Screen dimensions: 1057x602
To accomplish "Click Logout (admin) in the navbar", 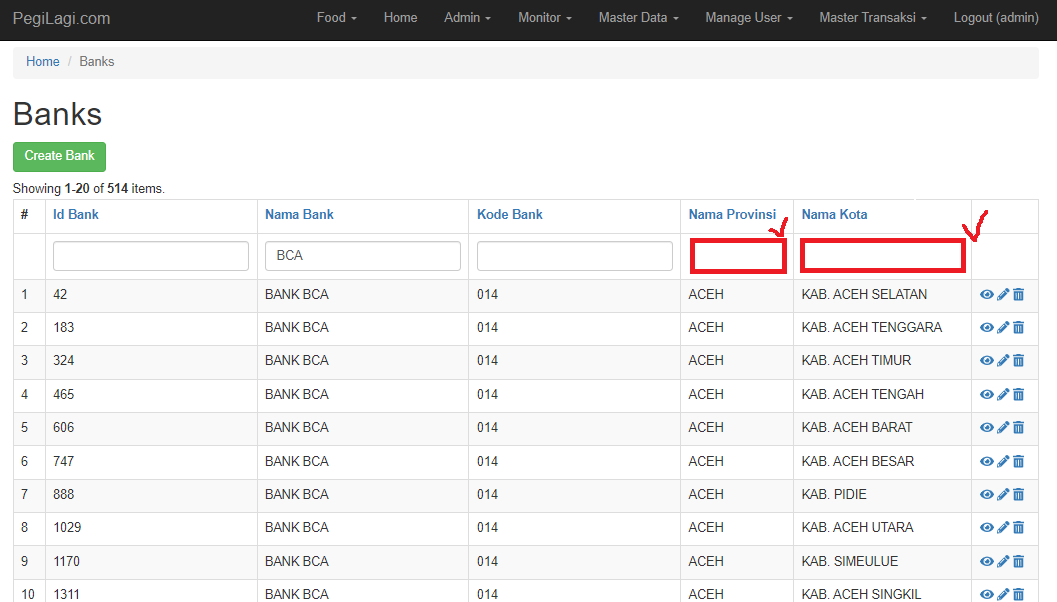I will (995, 18).
